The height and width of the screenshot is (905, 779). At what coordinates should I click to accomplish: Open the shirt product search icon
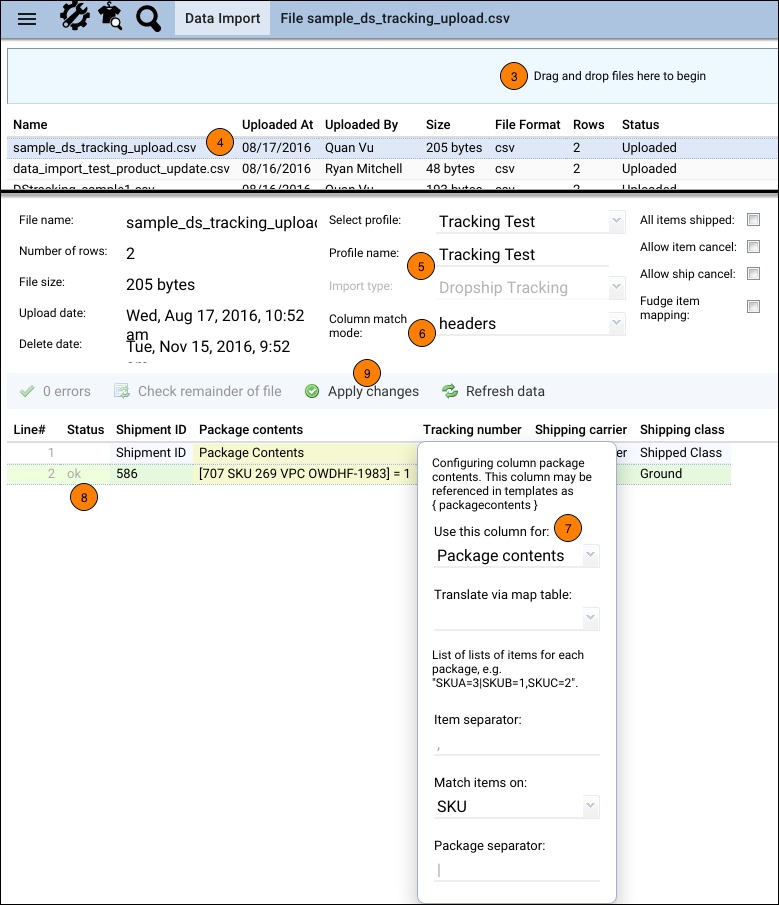click(x=110, y=16)
